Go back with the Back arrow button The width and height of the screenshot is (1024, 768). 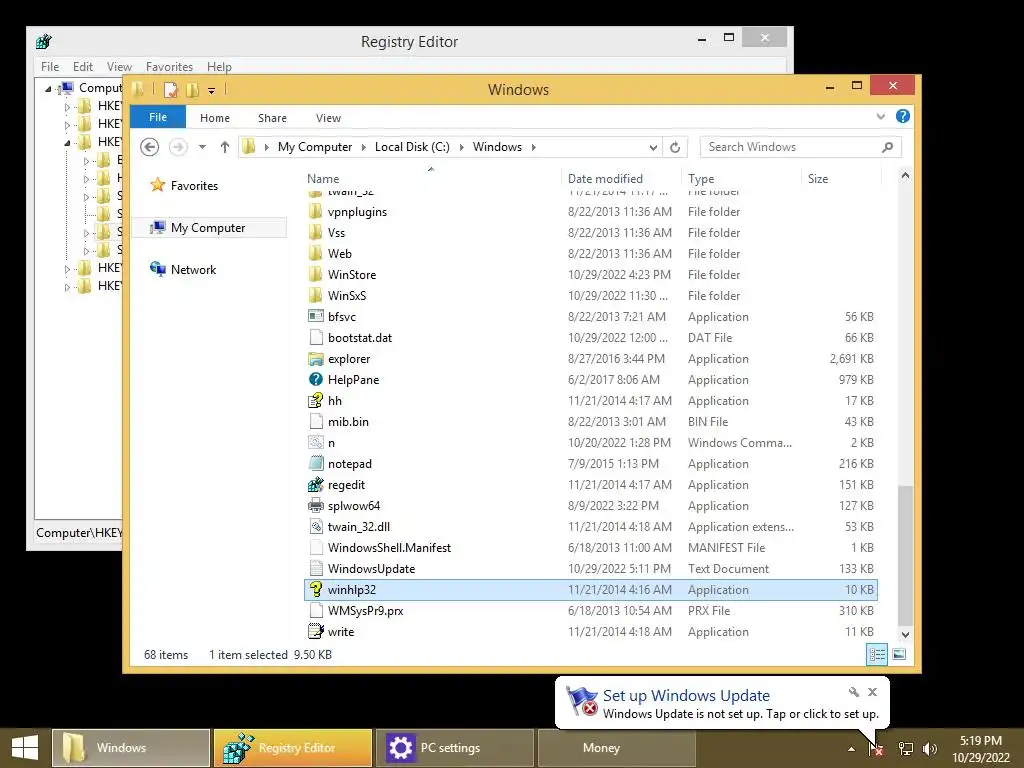[x=150, y=147]
